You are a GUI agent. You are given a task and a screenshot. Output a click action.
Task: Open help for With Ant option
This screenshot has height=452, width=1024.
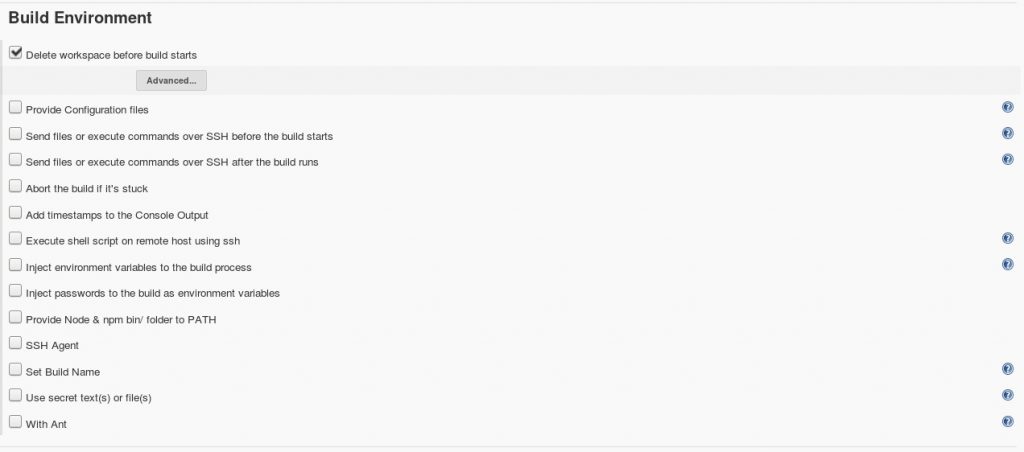point(1008,421)
